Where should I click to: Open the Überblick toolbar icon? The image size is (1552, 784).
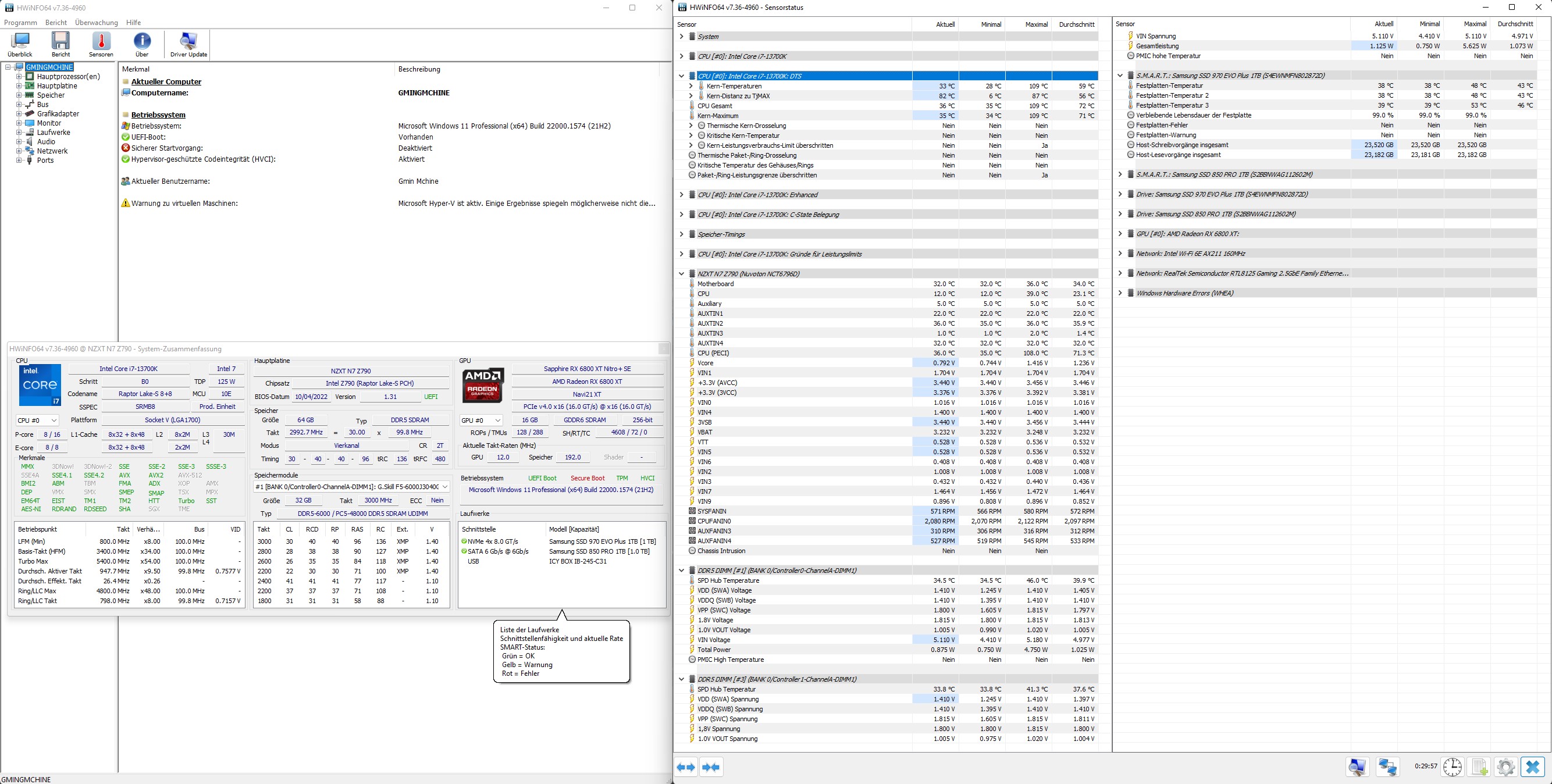click(20, 44)
